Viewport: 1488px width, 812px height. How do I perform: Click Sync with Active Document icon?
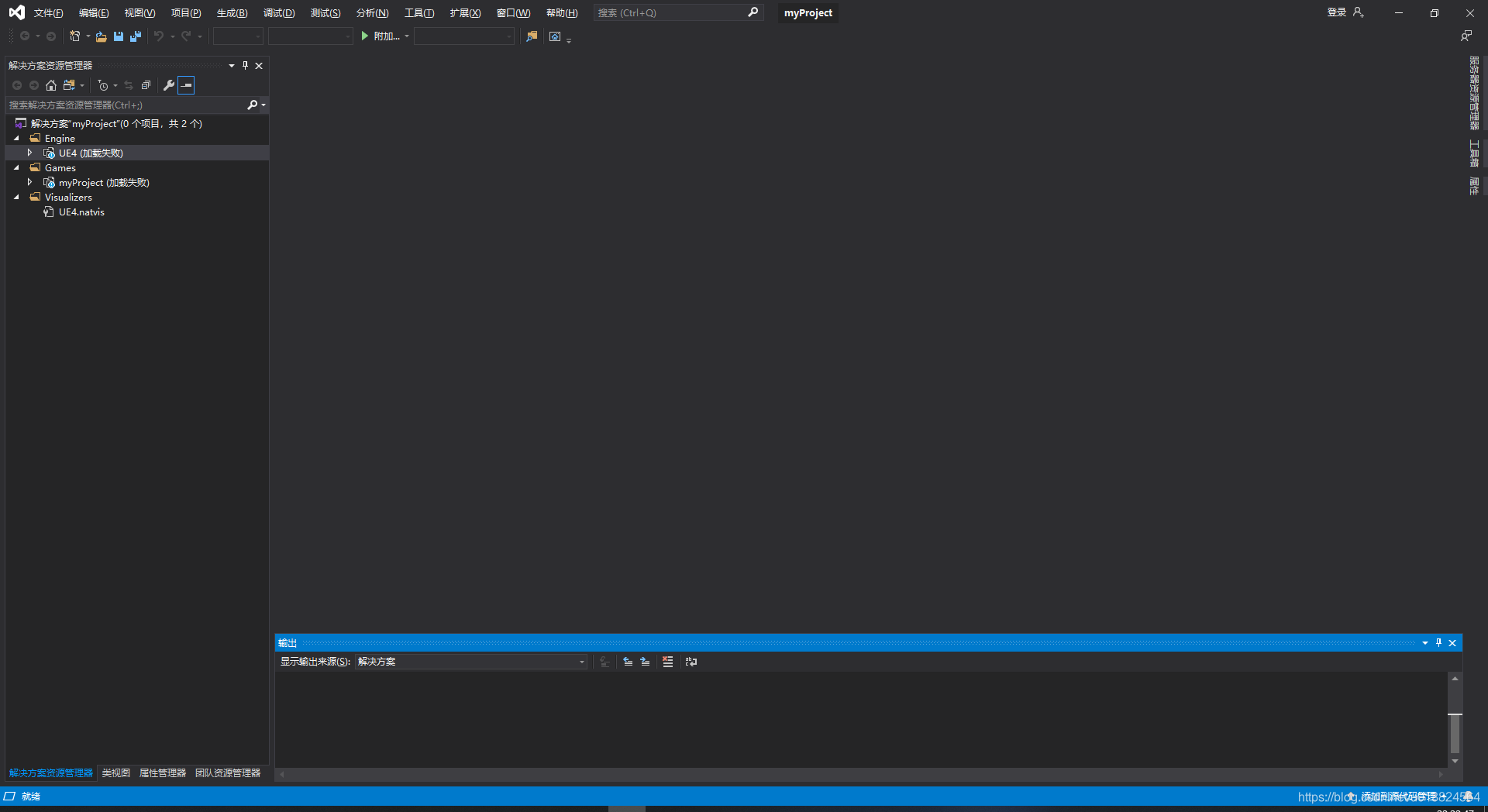129,85
